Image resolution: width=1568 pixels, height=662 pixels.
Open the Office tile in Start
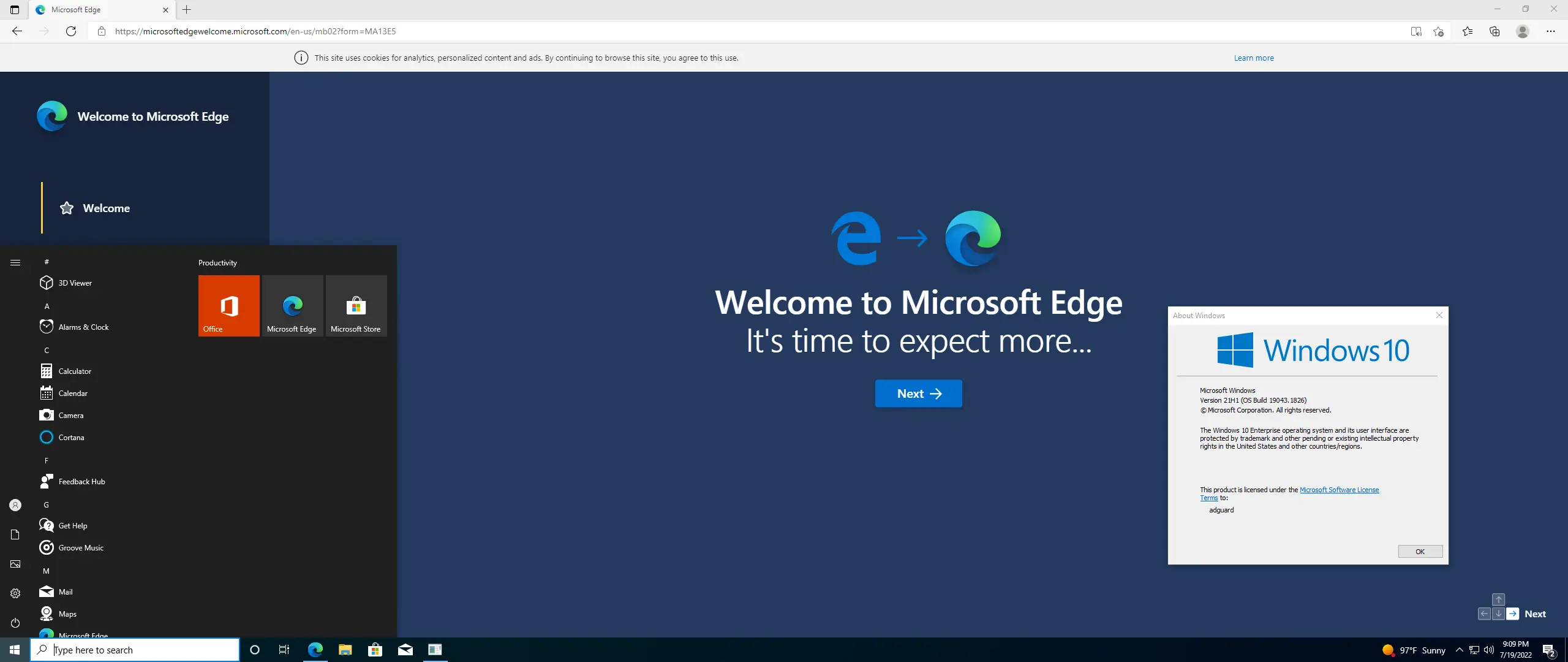(x=229, y=306)
